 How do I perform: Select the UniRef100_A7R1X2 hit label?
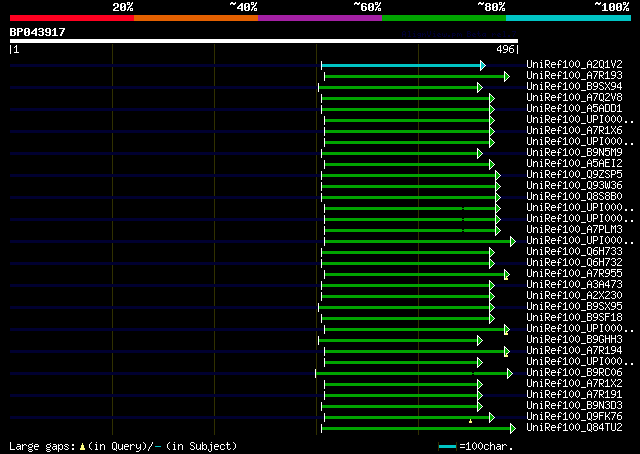pyautogui.click(x=574, y=384)
